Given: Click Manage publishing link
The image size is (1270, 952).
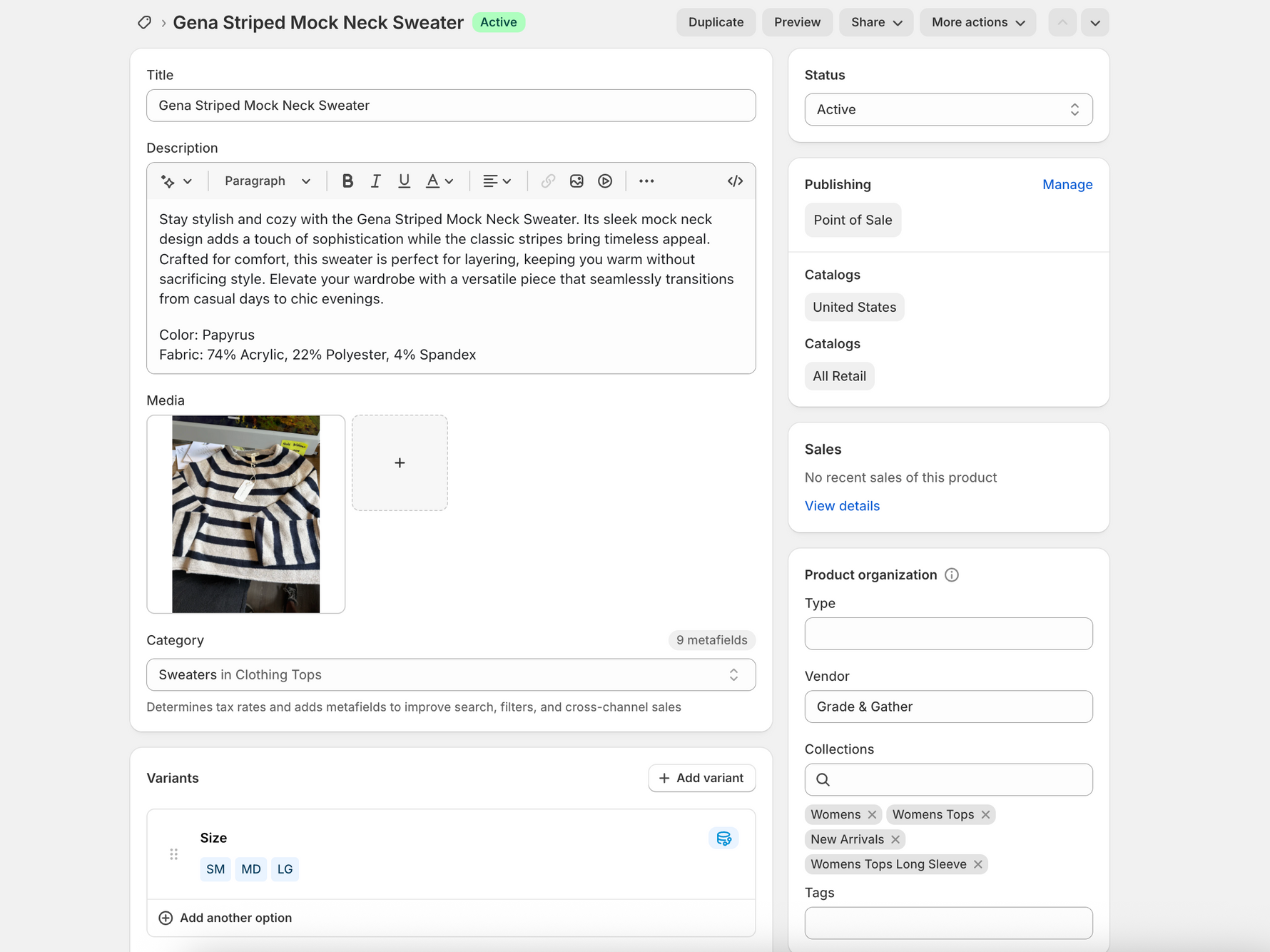Looking at the screenshot, I should pos(1067,185).
